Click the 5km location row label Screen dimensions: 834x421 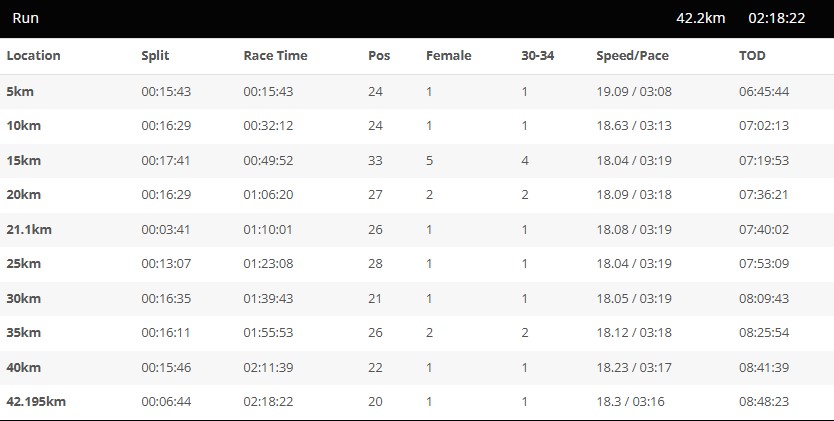pyautogui.click(x=20, y=91)
